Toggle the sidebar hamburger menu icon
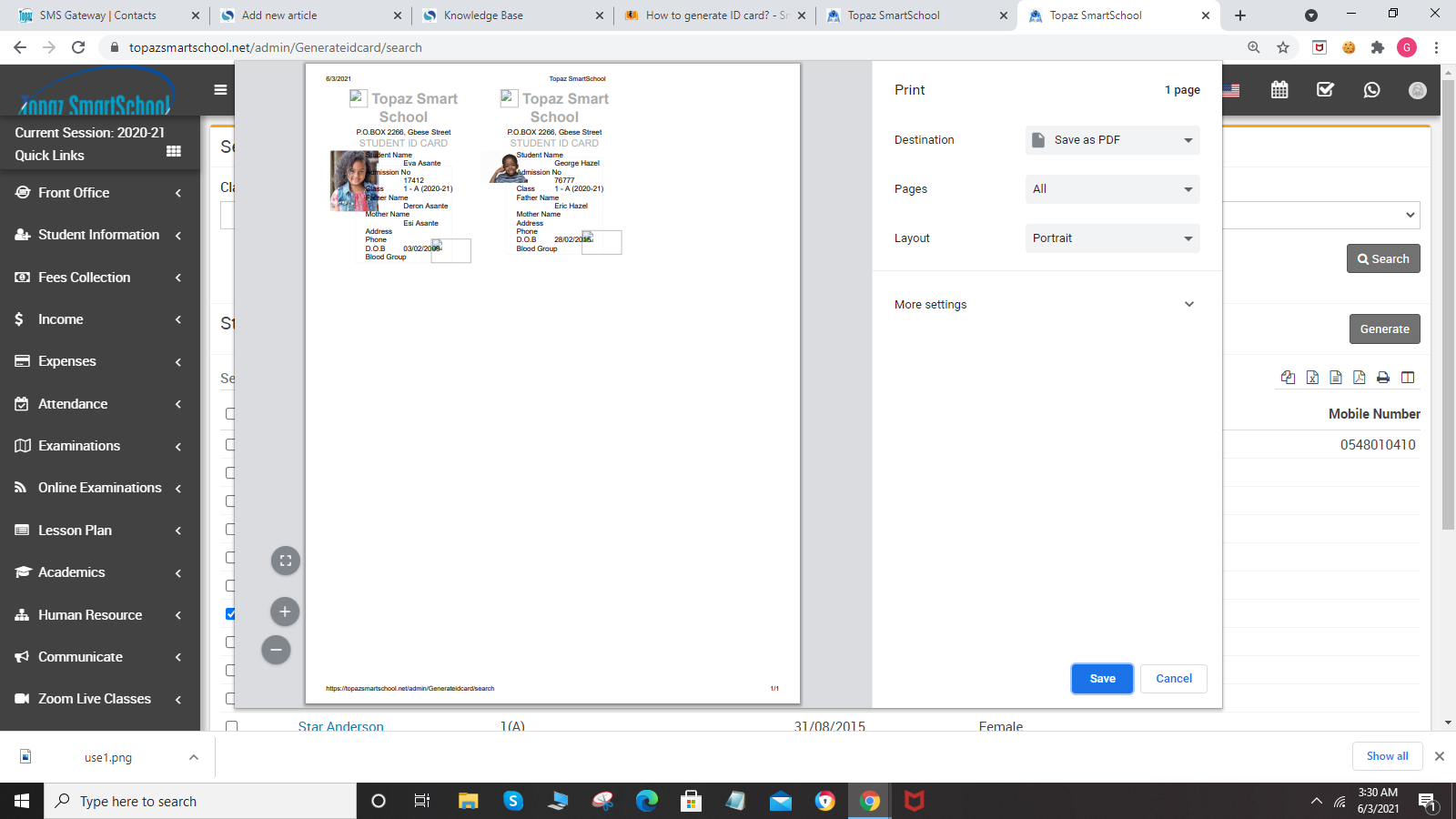Screen dimensions: 1456x819 pyautogui.click(x=220, y=89)
